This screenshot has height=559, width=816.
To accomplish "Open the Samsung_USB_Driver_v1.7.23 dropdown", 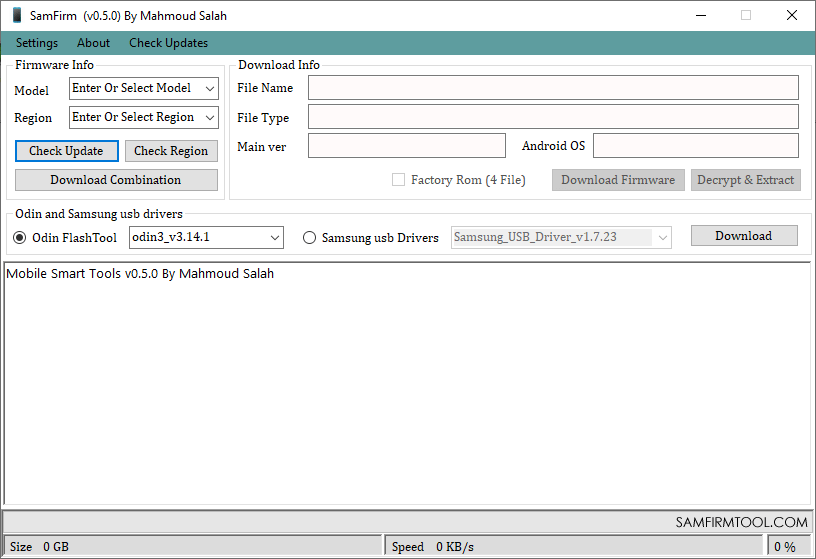I will pyautogui.click(x=561, y=237).
